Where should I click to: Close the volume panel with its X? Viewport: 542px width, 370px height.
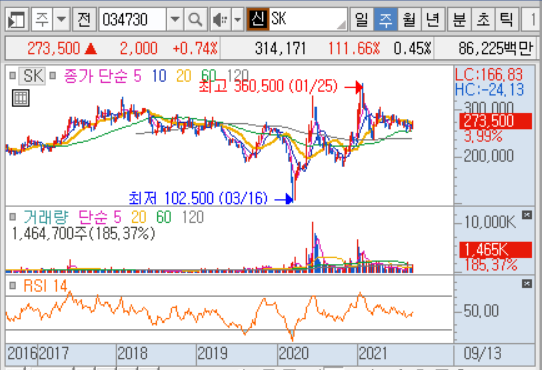(526, 215)
